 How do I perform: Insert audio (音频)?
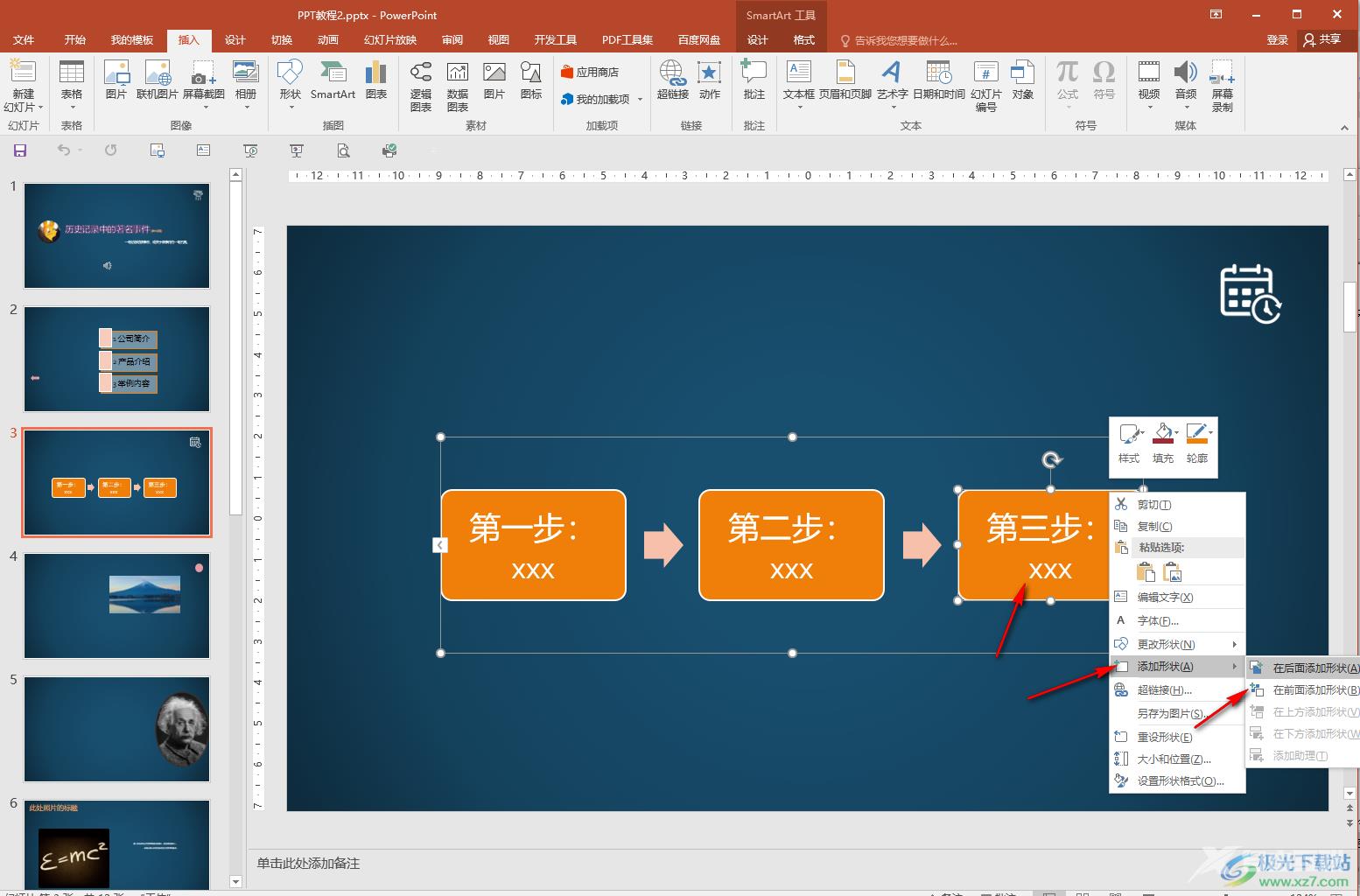1186,86
